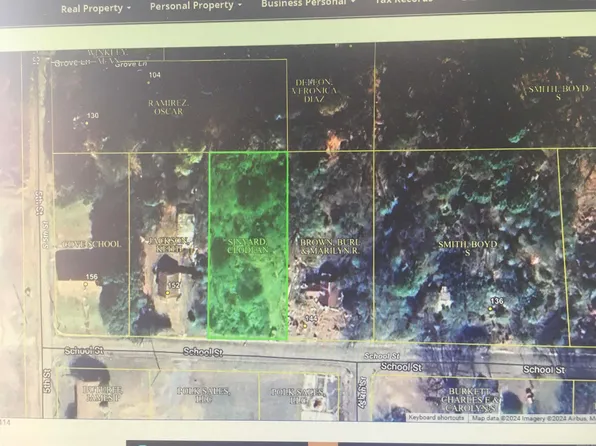Viewport: 596px width, 446px height.
Task: Click the 152 address point marker
Action: tap(167, 293)
